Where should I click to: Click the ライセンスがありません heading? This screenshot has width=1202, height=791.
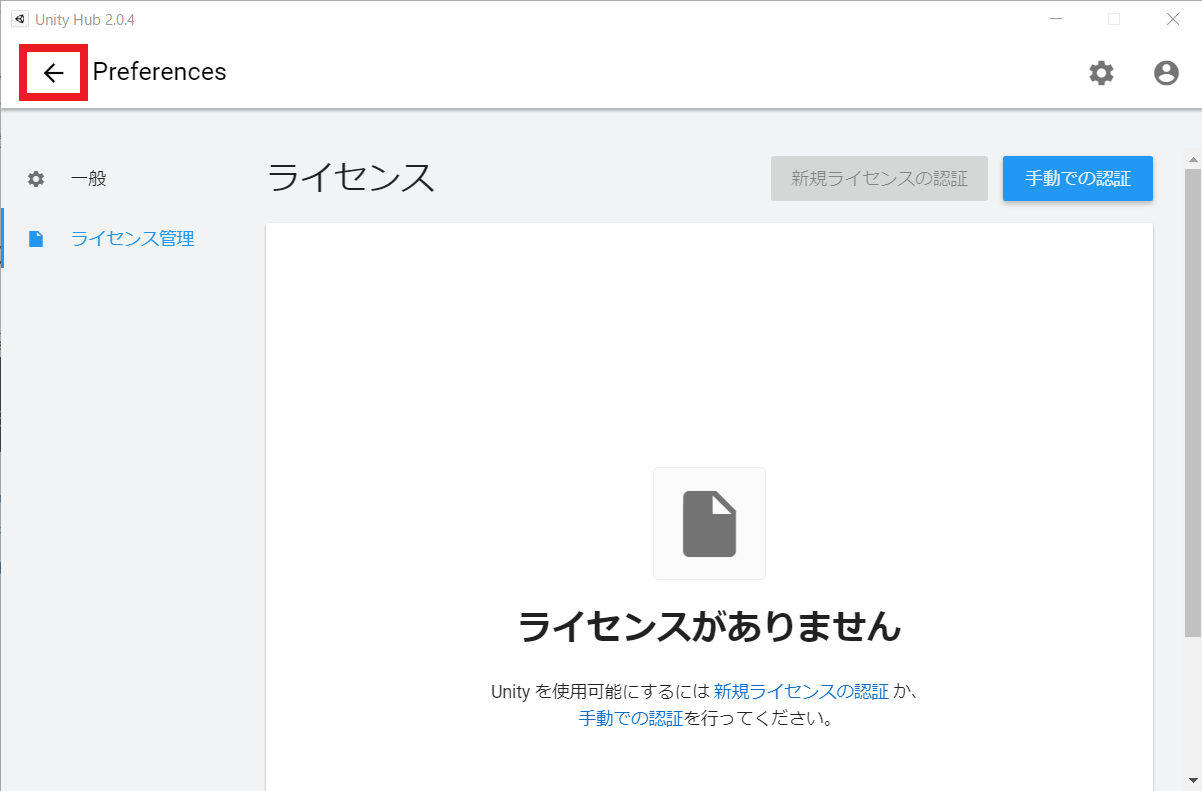point(709,626)
